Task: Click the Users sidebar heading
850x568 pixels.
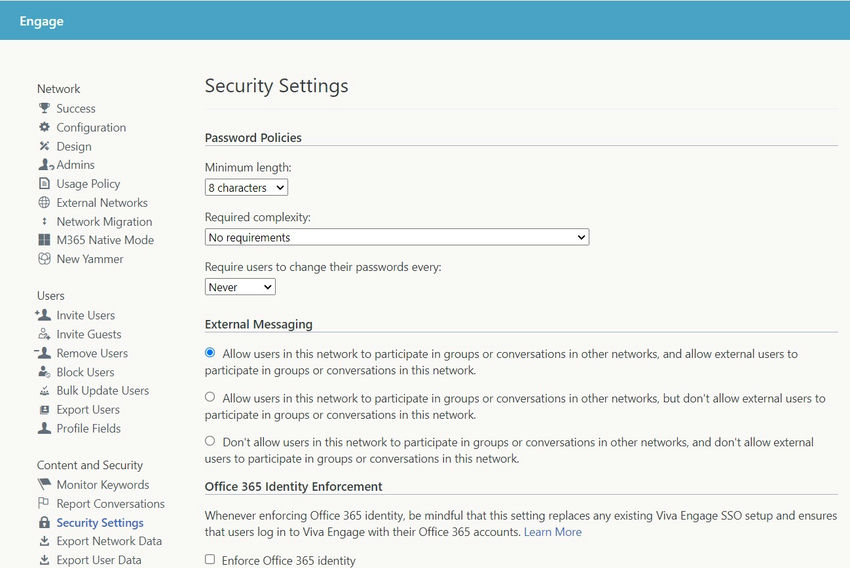Action: [x=50, y=296]
